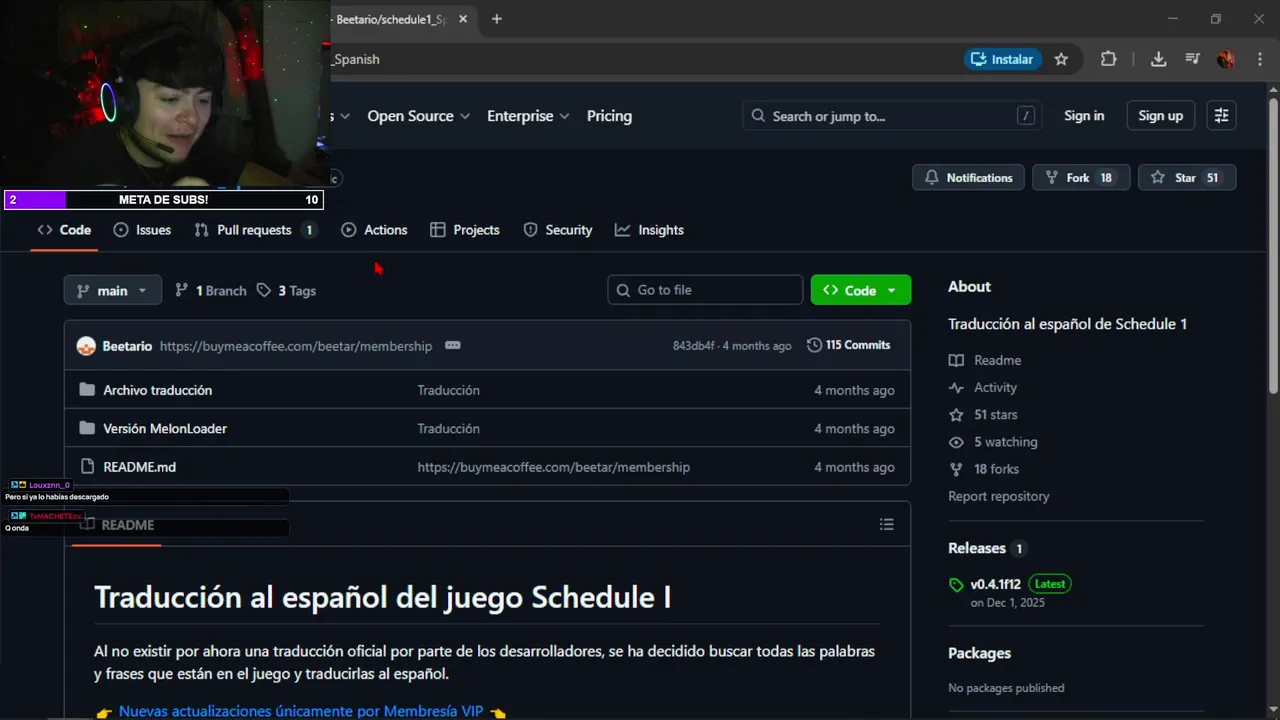Open release v0.4.1f12
This screenshot has width=1280, height=720.
click(995, 584)
